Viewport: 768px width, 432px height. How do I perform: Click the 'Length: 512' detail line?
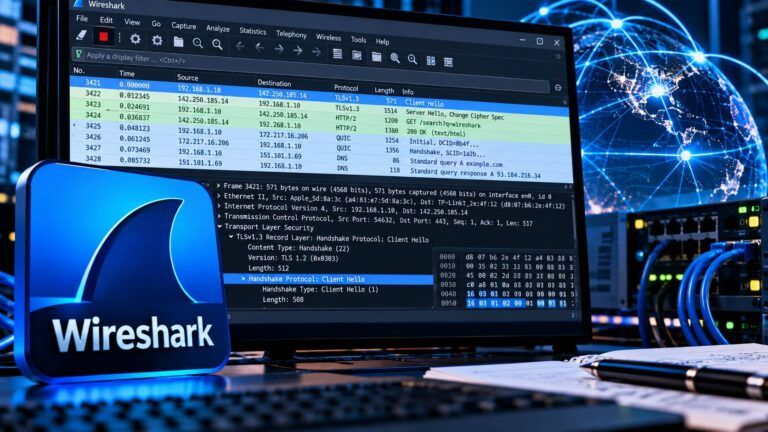pyautogui.click(x=268, y=268)
